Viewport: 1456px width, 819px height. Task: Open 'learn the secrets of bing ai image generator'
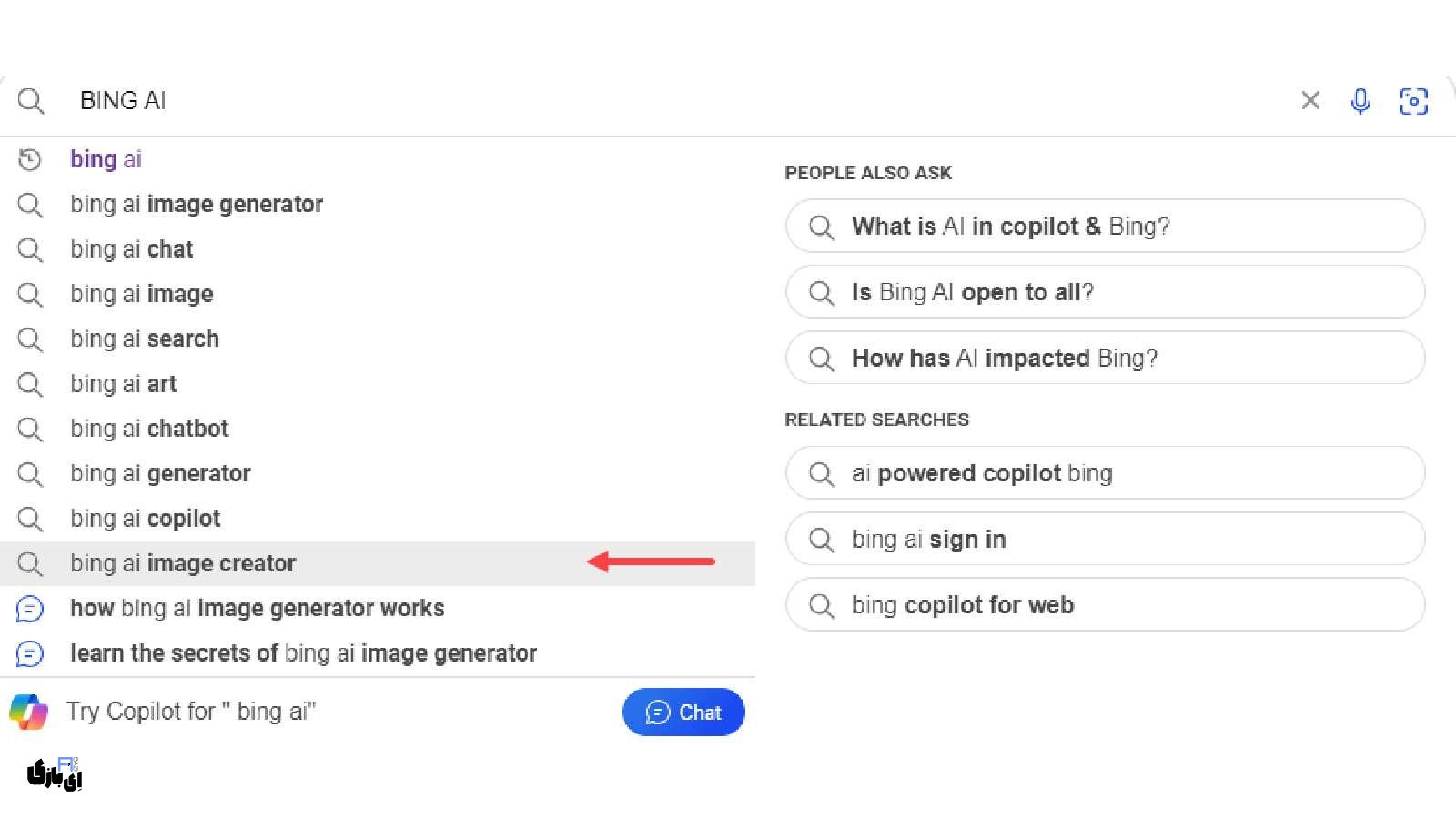point(378,652)
